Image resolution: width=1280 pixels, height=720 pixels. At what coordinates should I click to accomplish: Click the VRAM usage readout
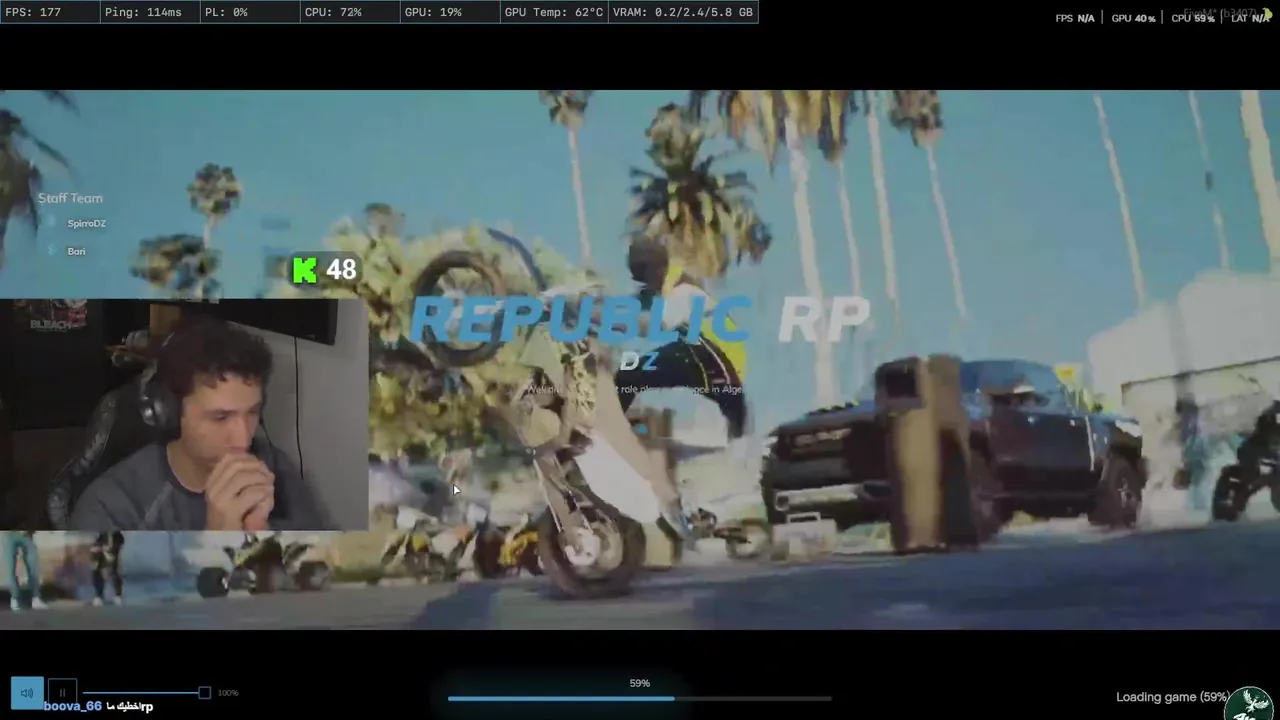pos(683,12)
